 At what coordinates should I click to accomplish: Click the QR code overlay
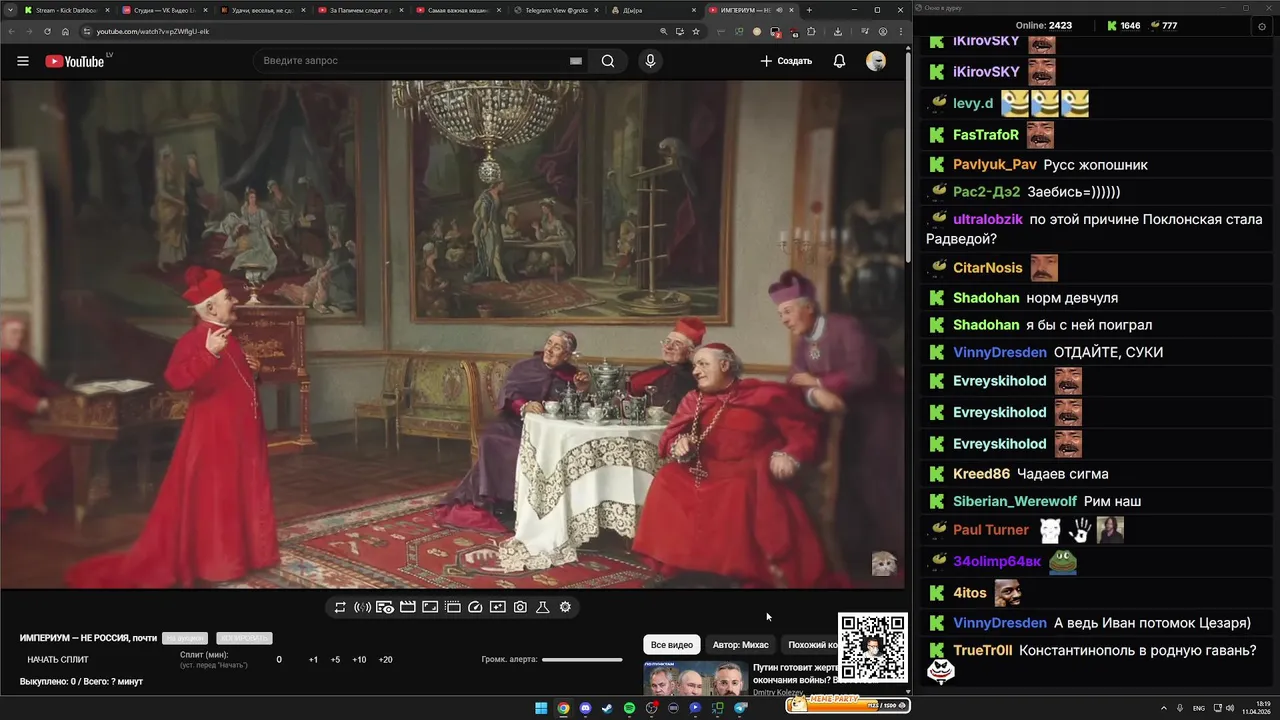[x=872, y=647]
